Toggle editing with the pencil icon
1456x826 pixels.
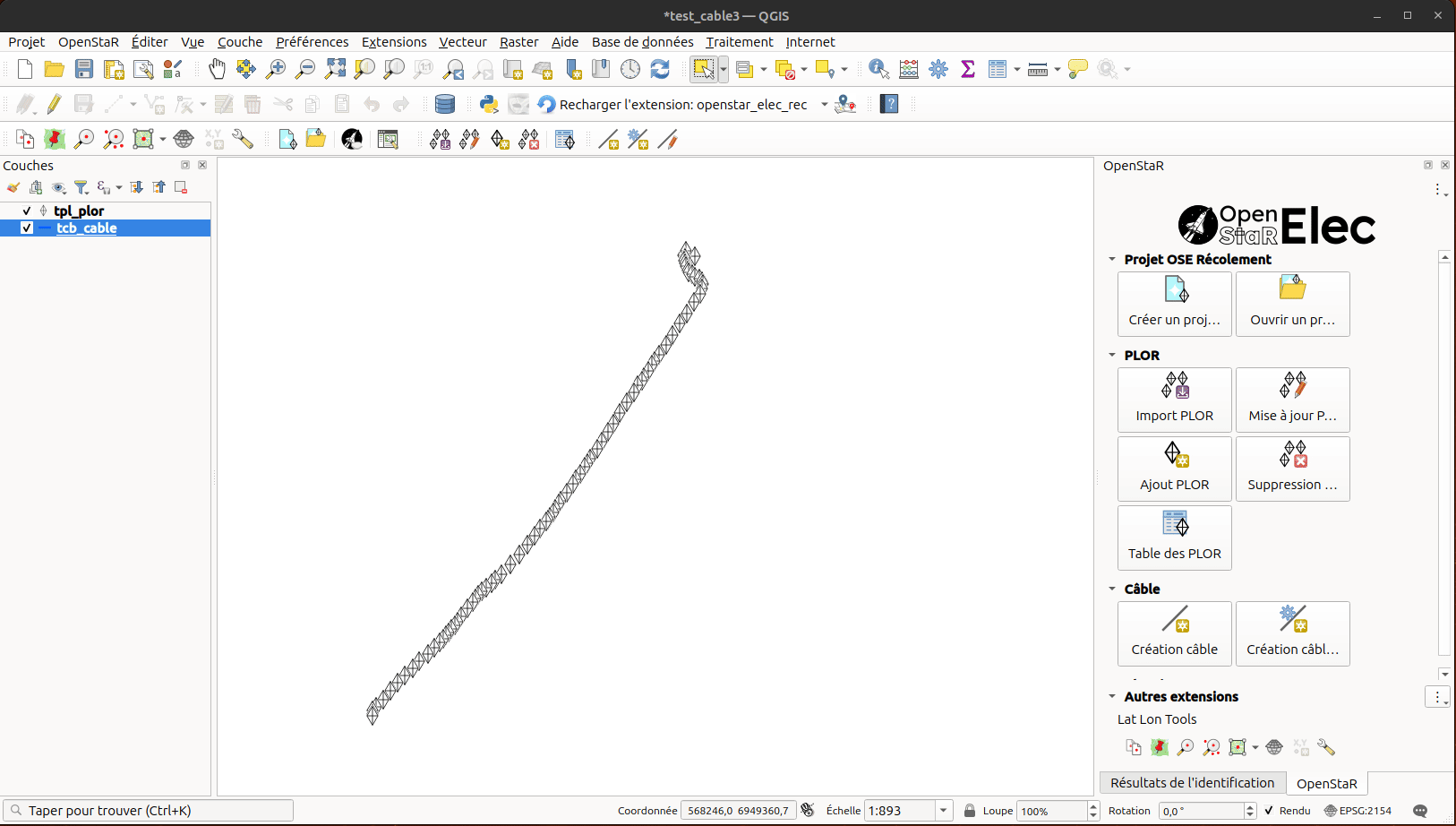click(54, 104)
